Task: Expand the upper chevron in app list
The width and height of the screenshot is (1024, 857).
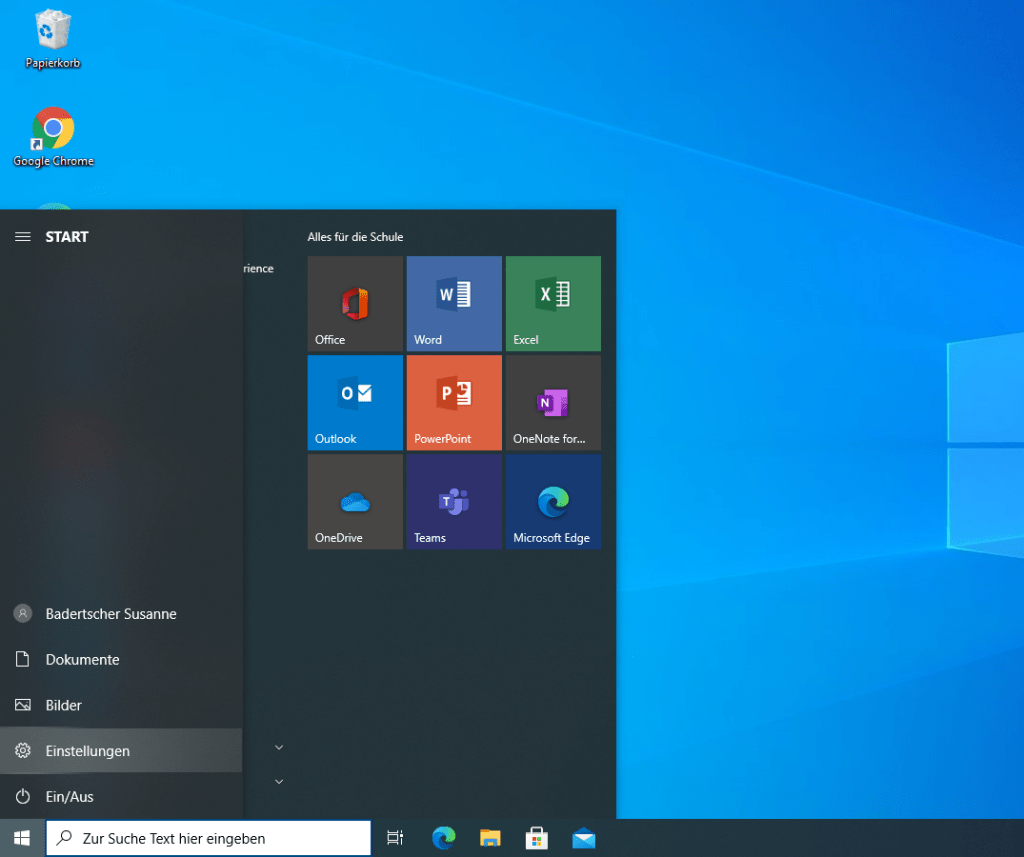Action: click(x=279, y=747)
